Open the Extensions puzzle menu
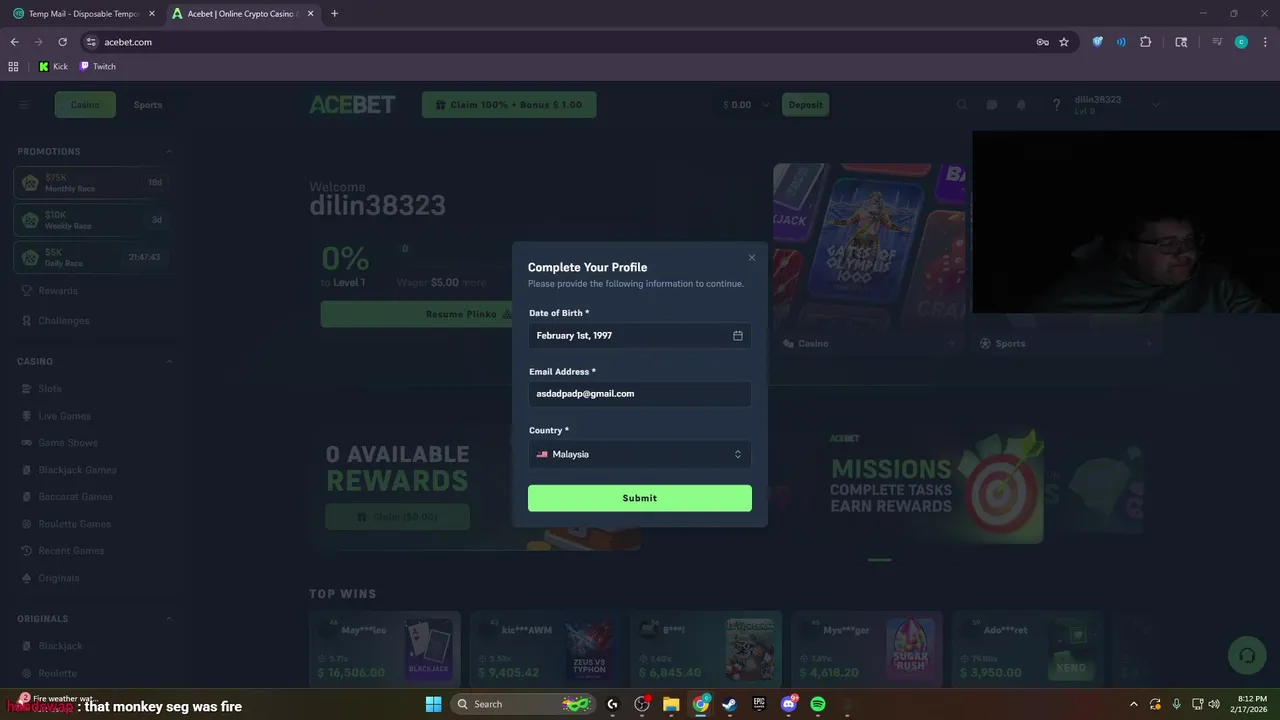1280x720 pixels. pos(1146,42)
